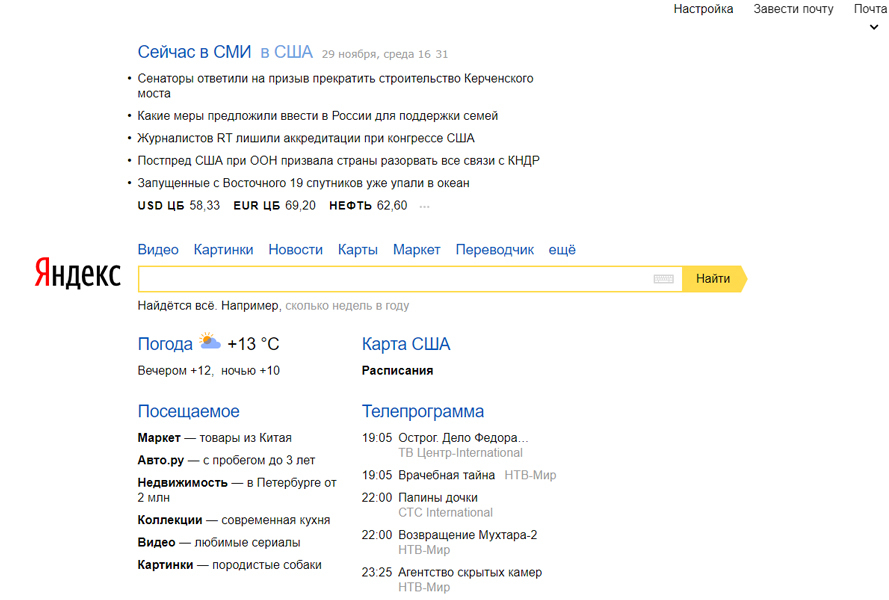Select the Переводчик service tab

(x=494, y=250)
